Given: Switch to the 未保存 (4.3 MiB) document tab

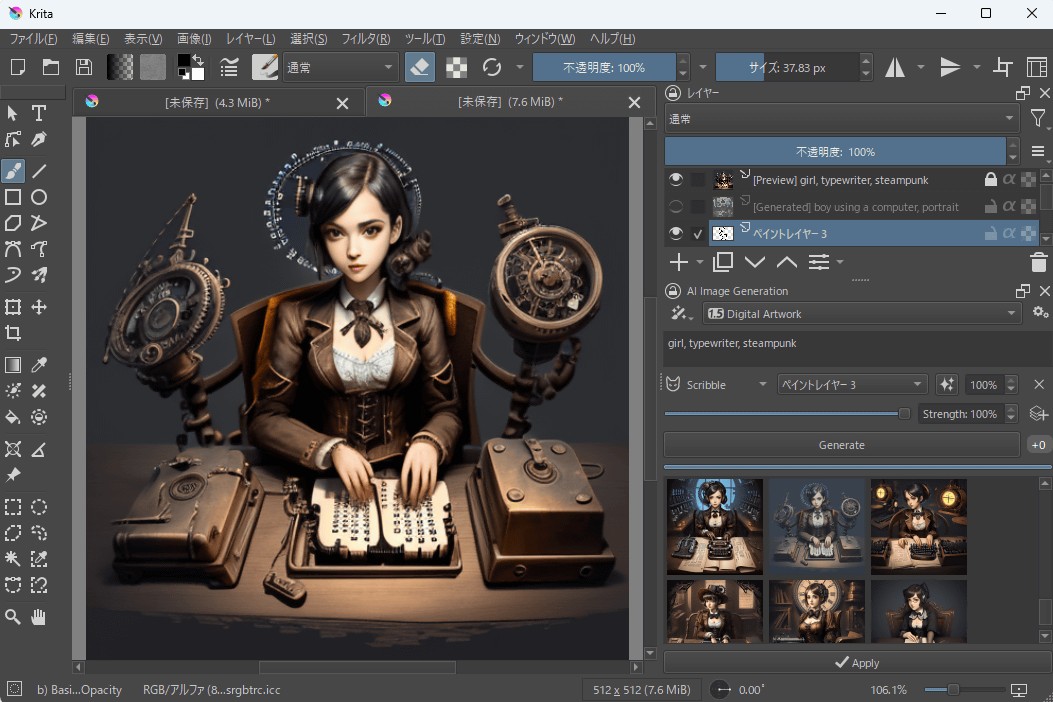Looking at the screenshot, I should 217,102.
